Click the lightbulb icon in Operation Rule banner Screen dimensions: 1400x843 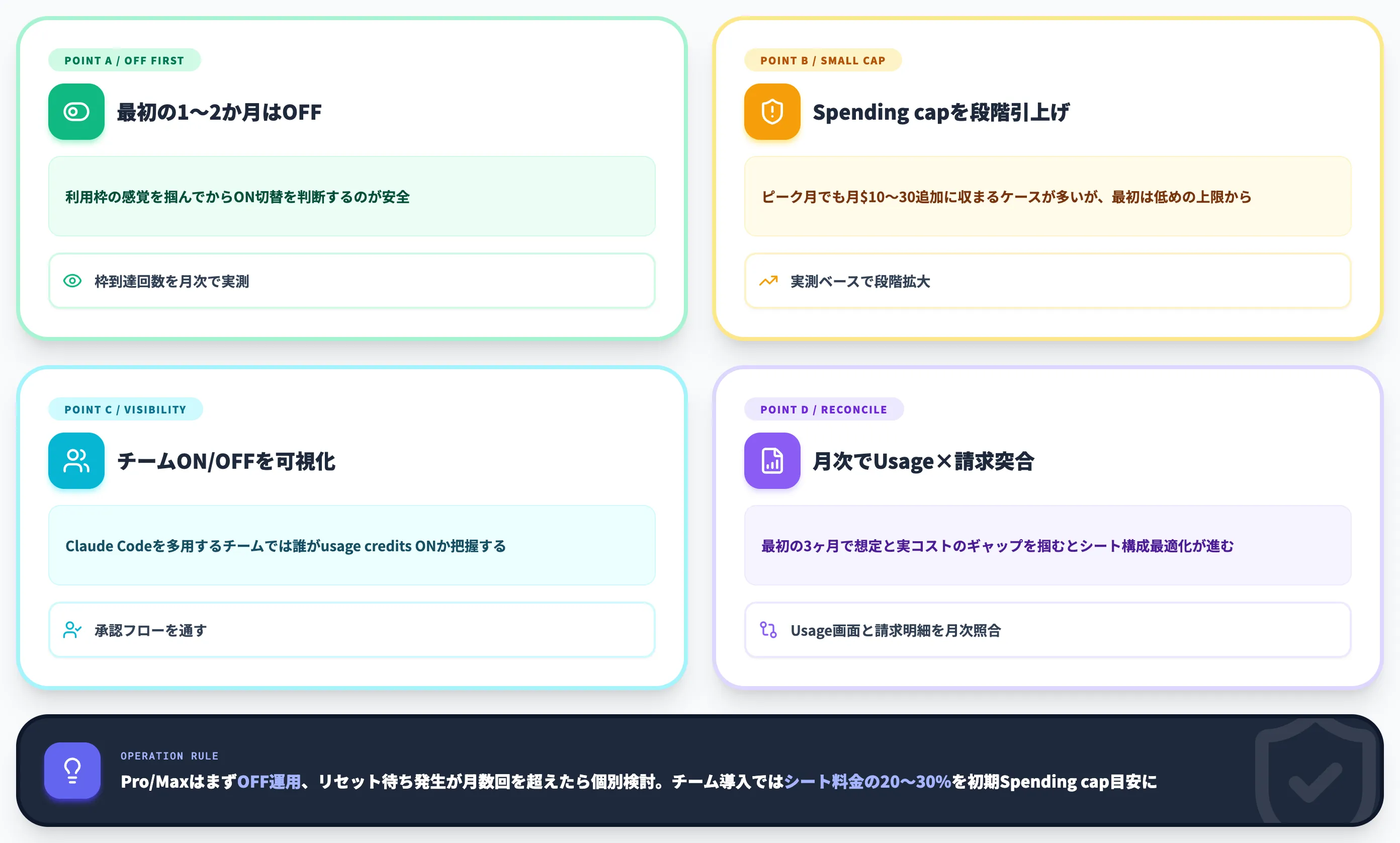coord(72,770)
